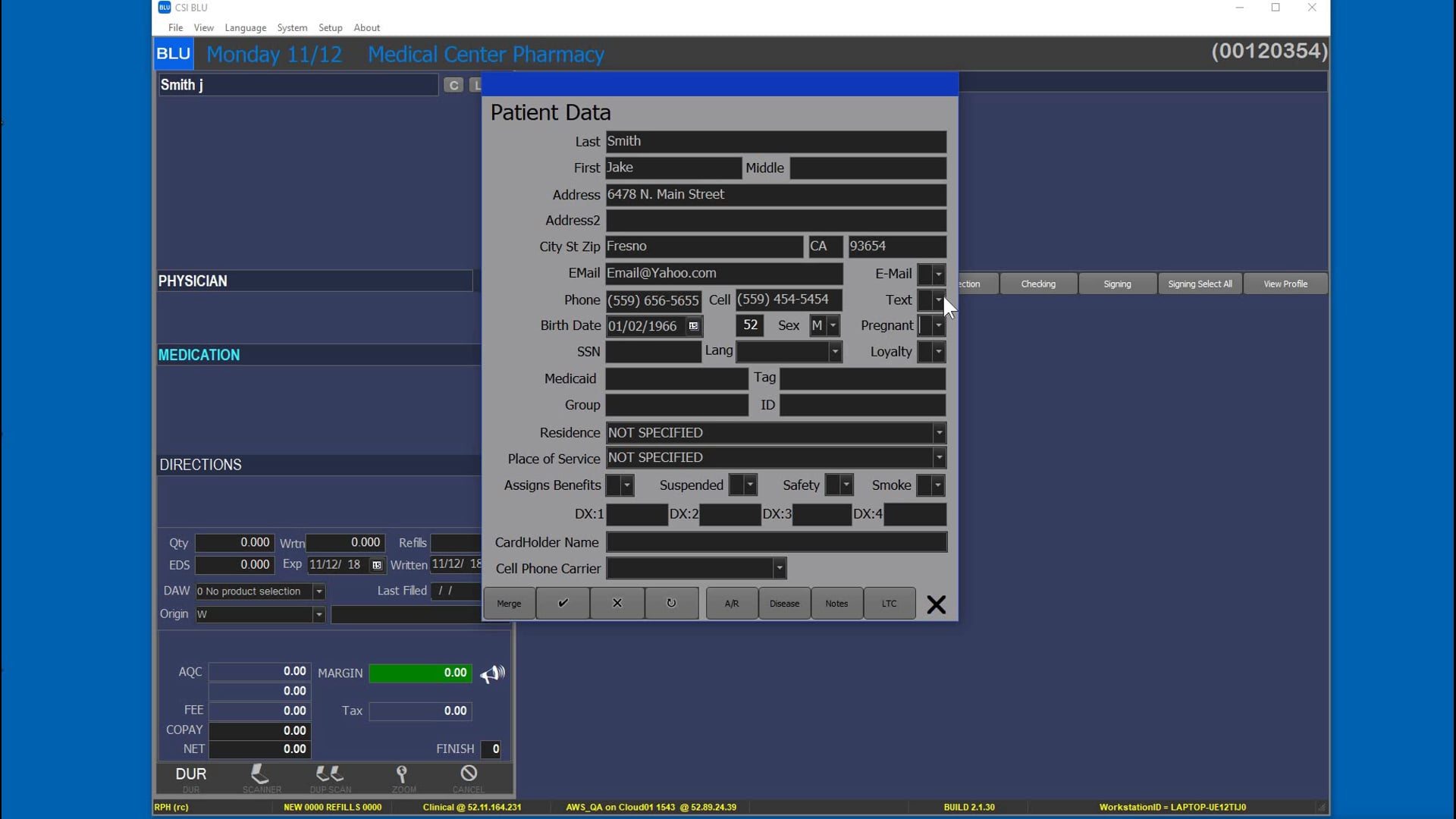Click the Middle name field
The width and height of the screenshot is (1456, 819).
(868, 168)
